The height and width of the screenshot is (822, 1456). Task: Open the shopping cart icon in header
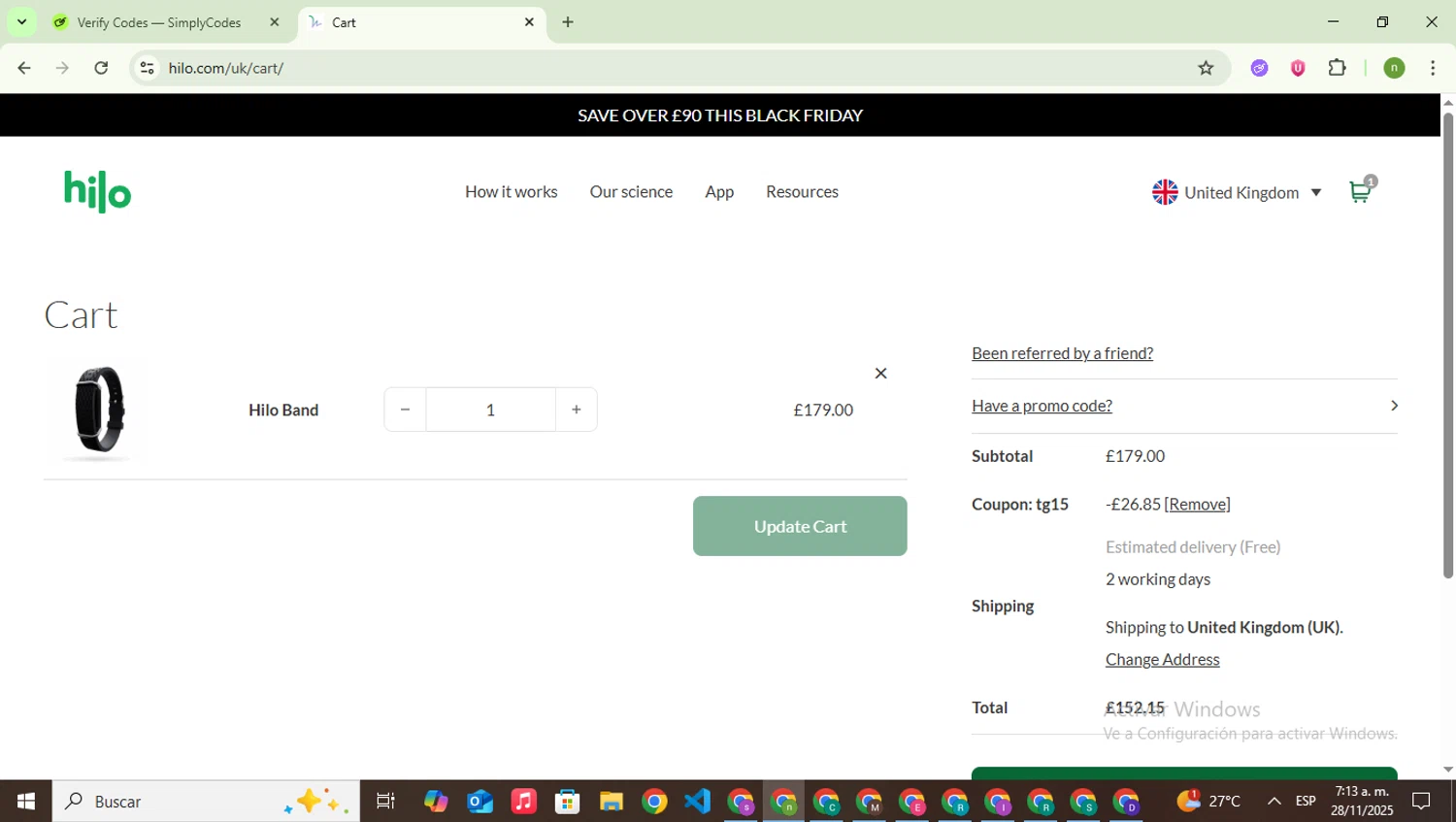(1361, 191)
